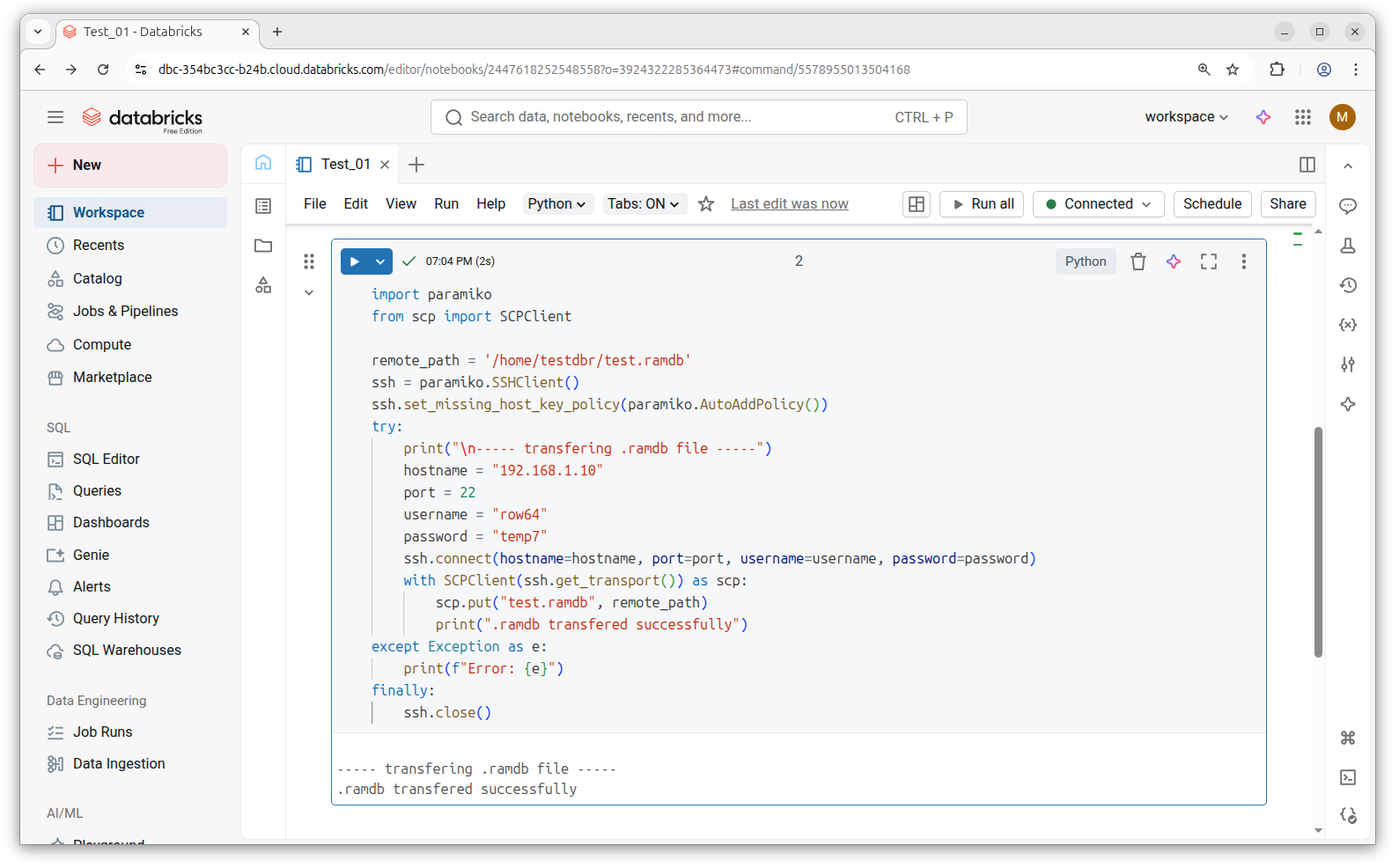Image resolution: width=1399 pixels, height=868 pixels.
Task: Open the Databricks Assistant sparkle icon in cell
Action: pyautogui.click(x=1173, y=261)
